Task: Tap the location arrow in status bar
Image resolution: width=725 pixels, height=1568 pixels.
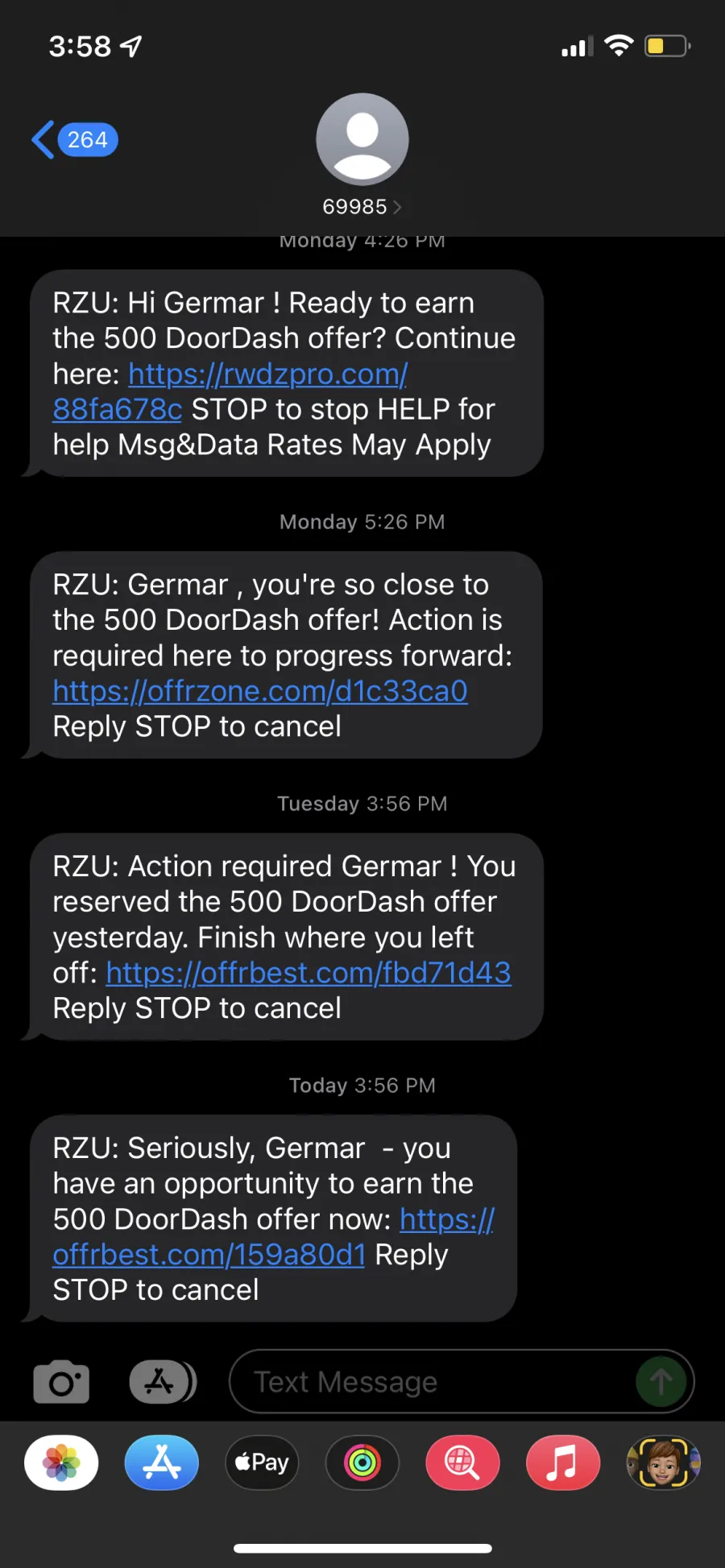Action: [130, 47]
